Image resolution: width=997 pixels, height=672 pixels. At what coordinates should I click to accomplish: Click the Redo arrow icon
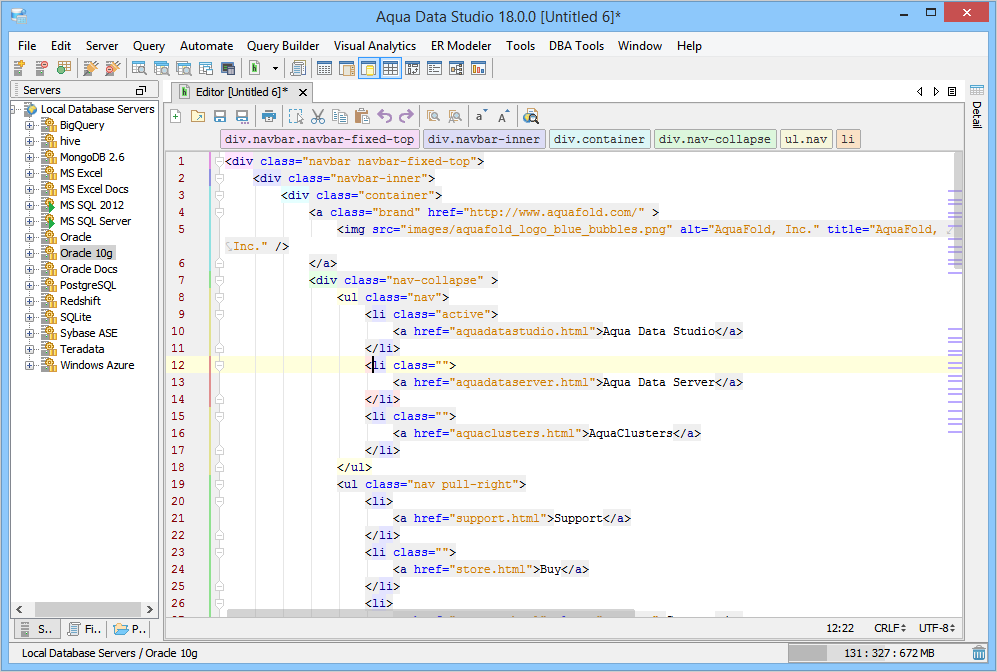[406, 116]
